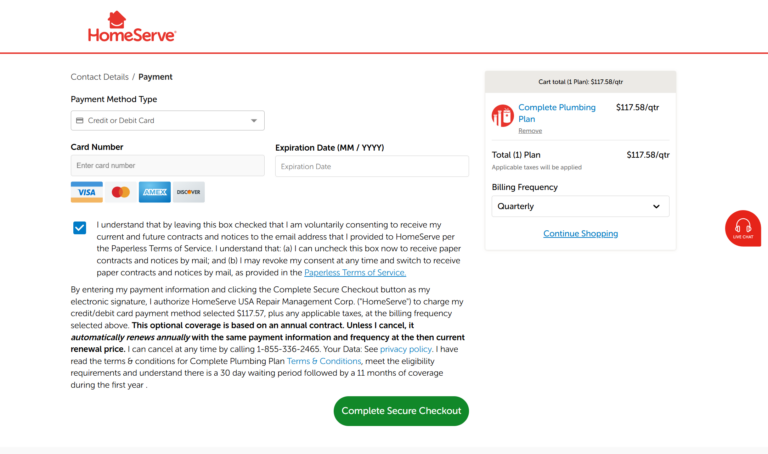Click the Continue Shopping link

(580, 234)
